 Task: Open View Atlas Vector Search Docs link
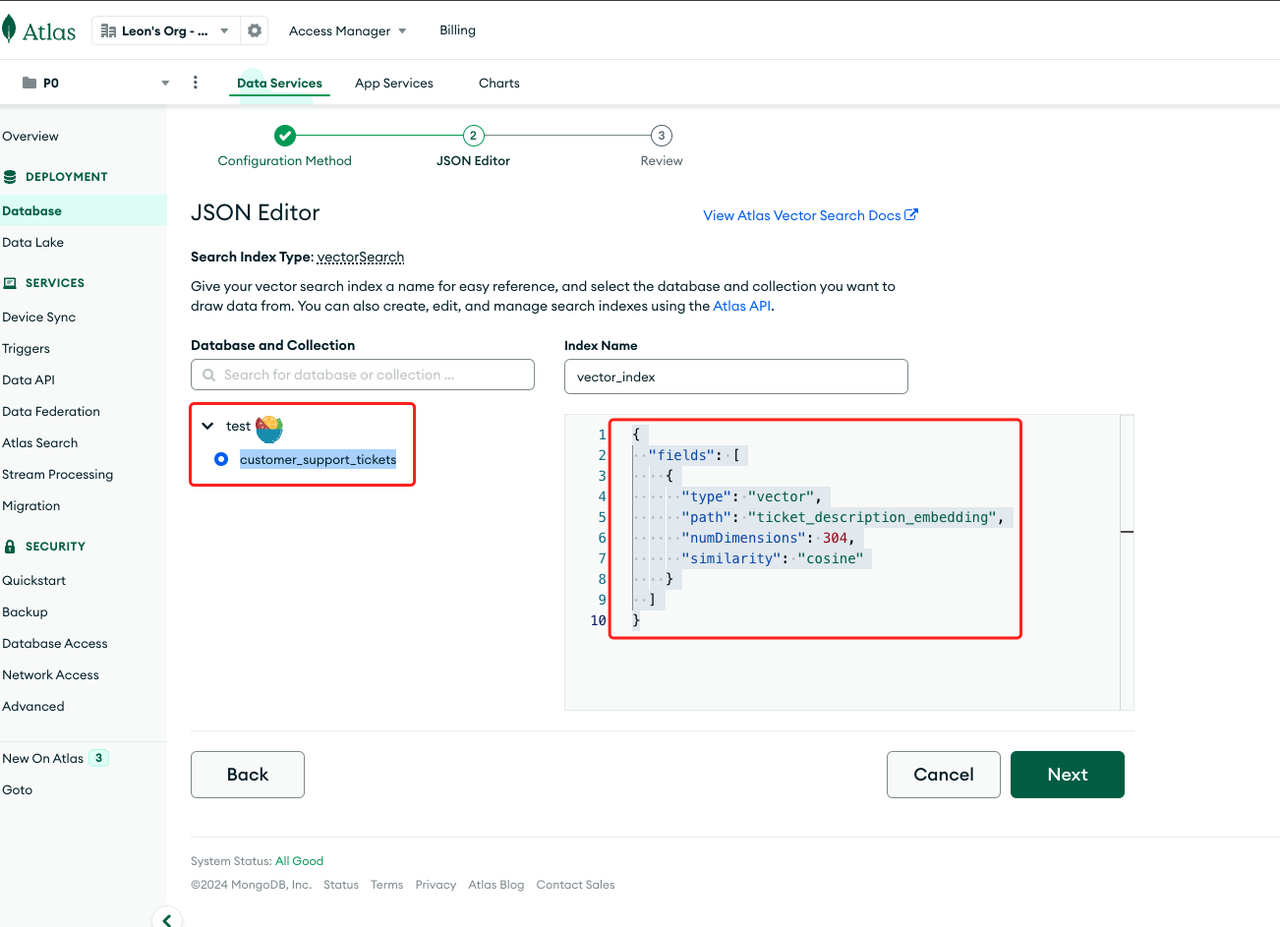click(x=810, y=215)
